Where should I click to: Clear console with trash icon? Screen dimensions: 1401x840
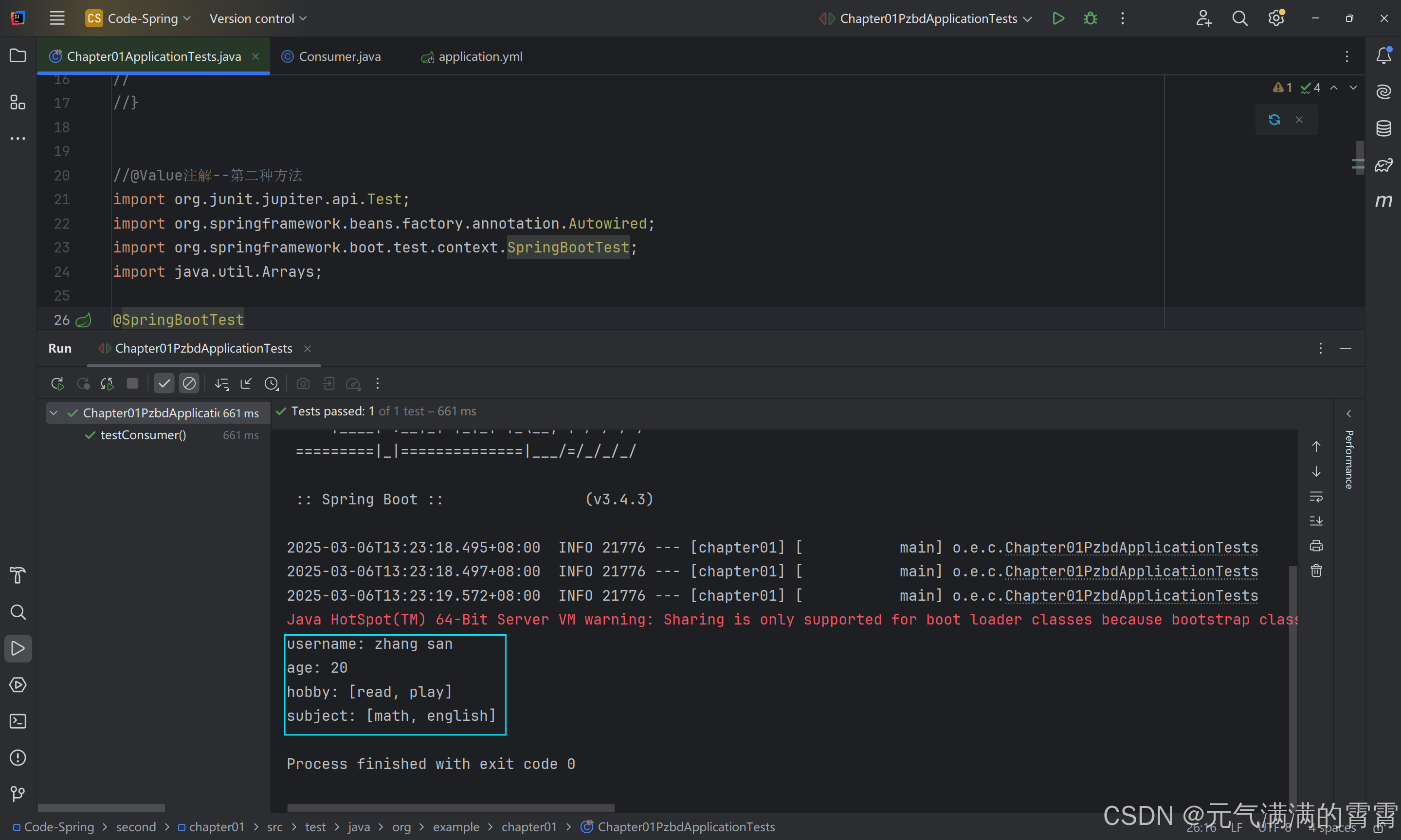point(1316,571)
